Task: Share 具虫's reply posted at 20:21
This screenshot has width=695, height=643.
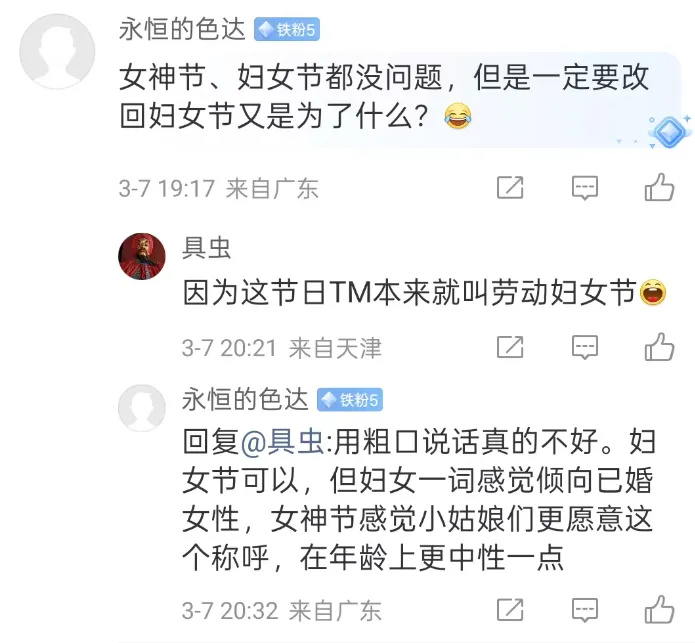Action: click(x=510, y=347)
